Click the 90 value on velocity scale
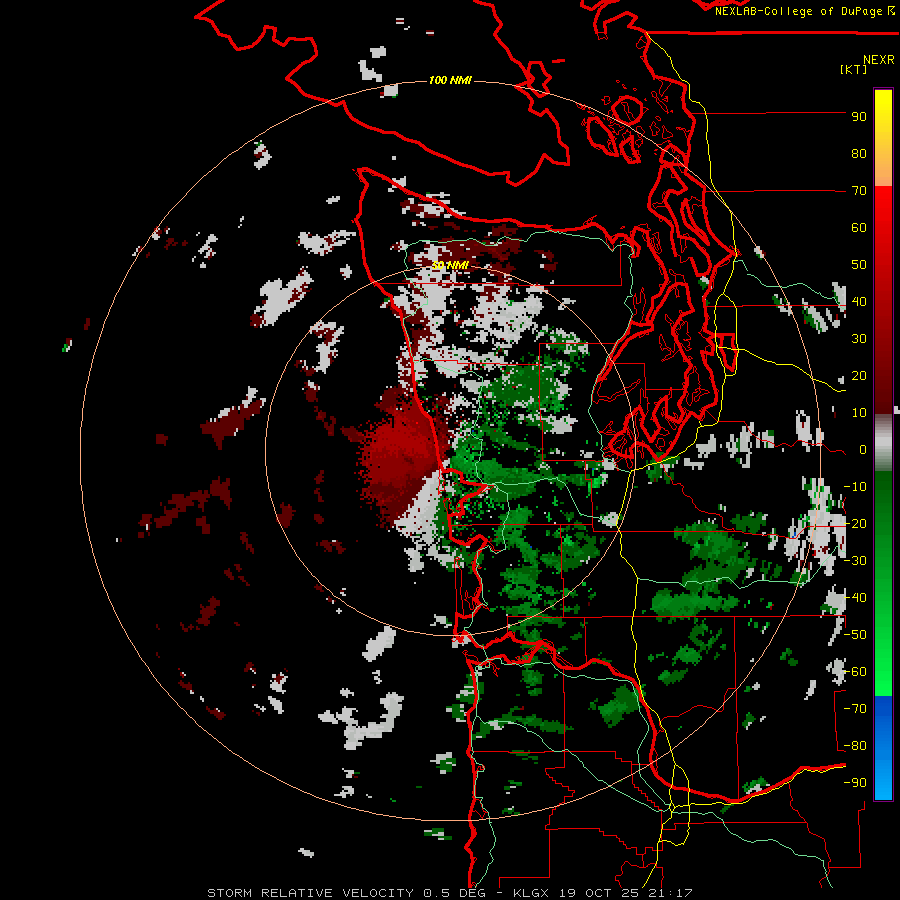Viewport: 900px width, 900px height. [x=859, y=117]
